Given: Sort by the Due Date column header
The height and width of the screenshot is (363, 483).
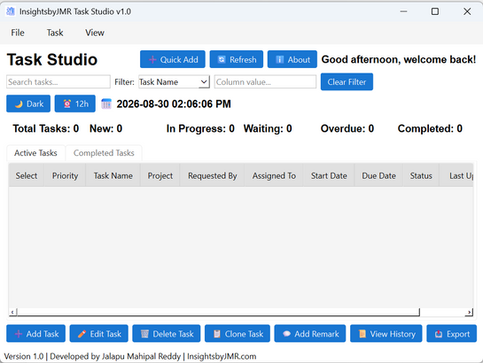Looking at the screenshot, I should point(379,176).
